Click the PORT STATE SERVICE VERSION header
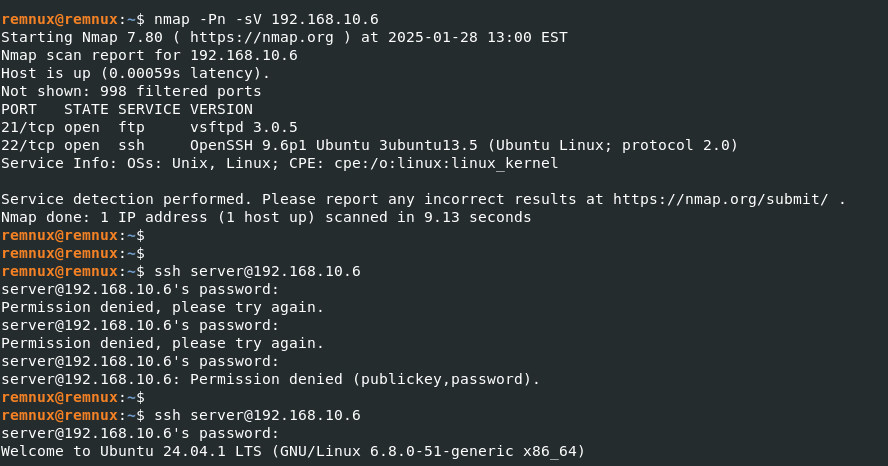 tap(127, 109)
